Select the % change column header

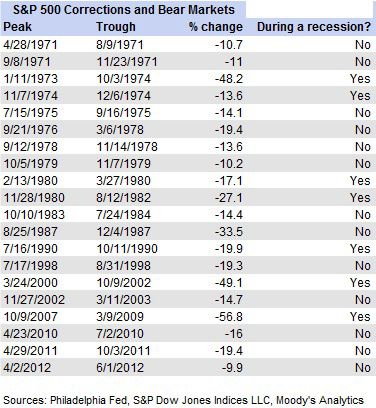[x=216, y=27]
